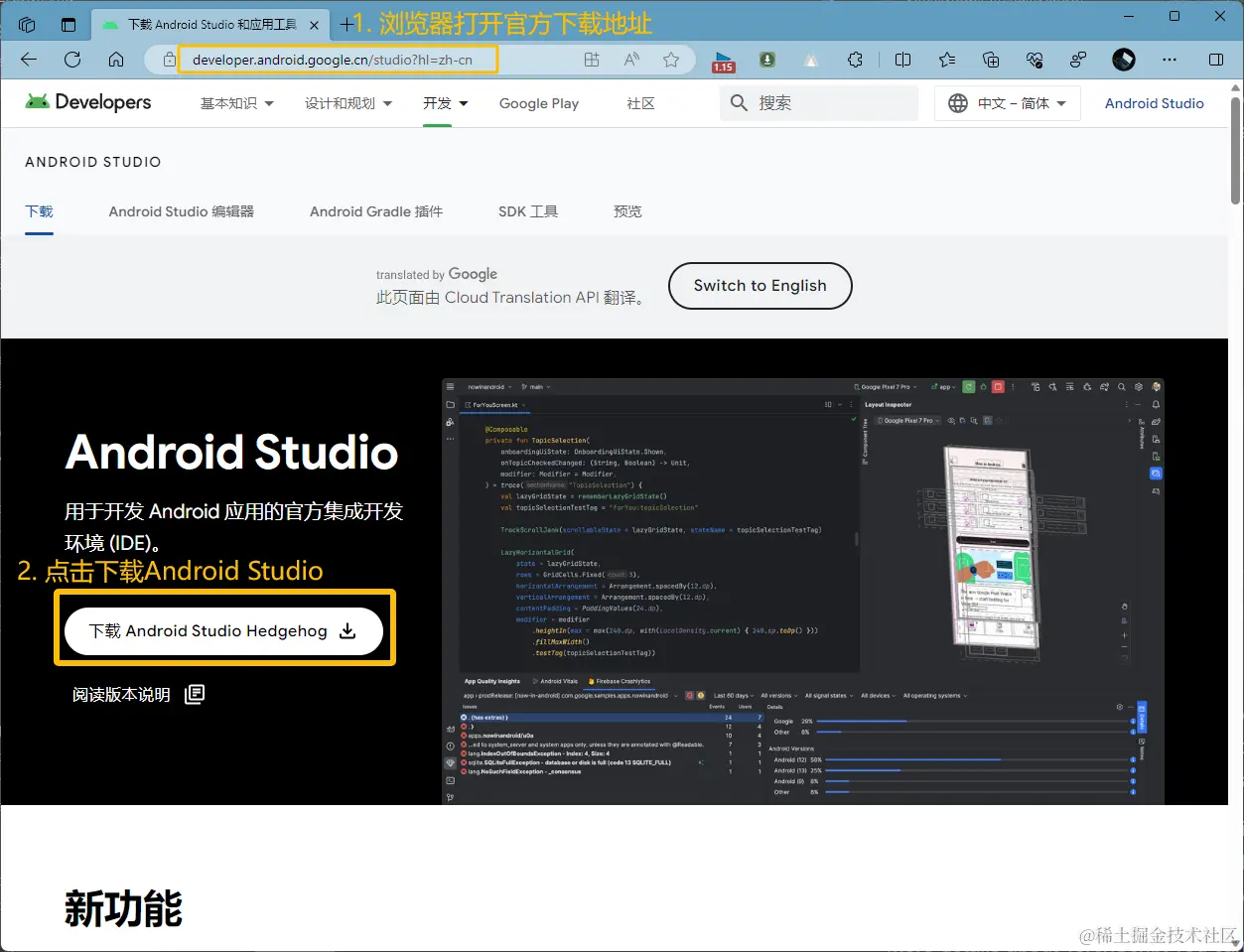
Task: Open the Google Play nav item
Action: tap(539, 103)
